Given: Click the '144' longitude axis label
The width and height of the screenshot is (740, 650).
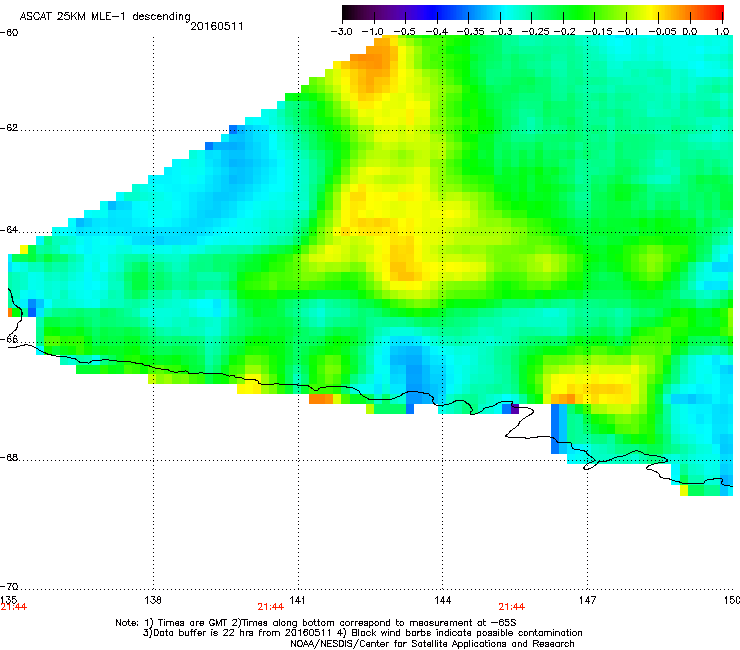Looking at the screenshot, I should tap(443, 600).
